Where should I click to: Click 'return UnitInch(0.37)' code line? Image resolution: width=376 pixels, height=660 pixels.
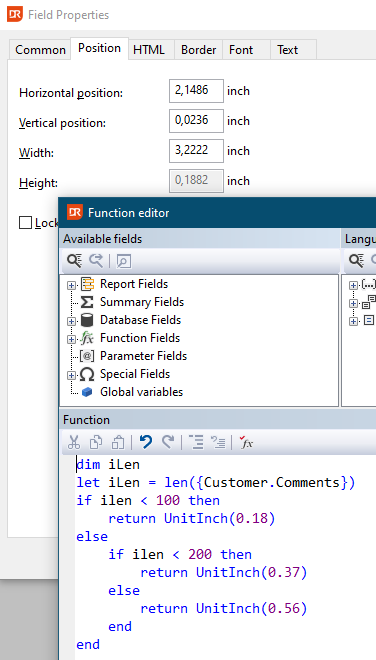click(224, 572)
